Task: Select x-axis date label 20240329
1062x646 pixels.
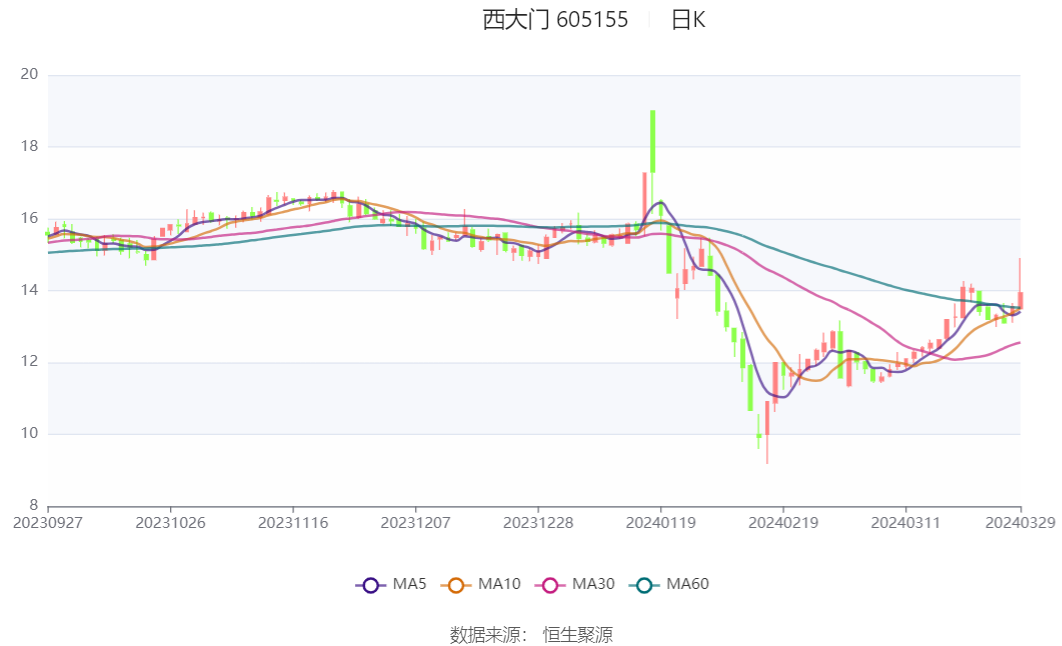Action: pos(1021,523)
